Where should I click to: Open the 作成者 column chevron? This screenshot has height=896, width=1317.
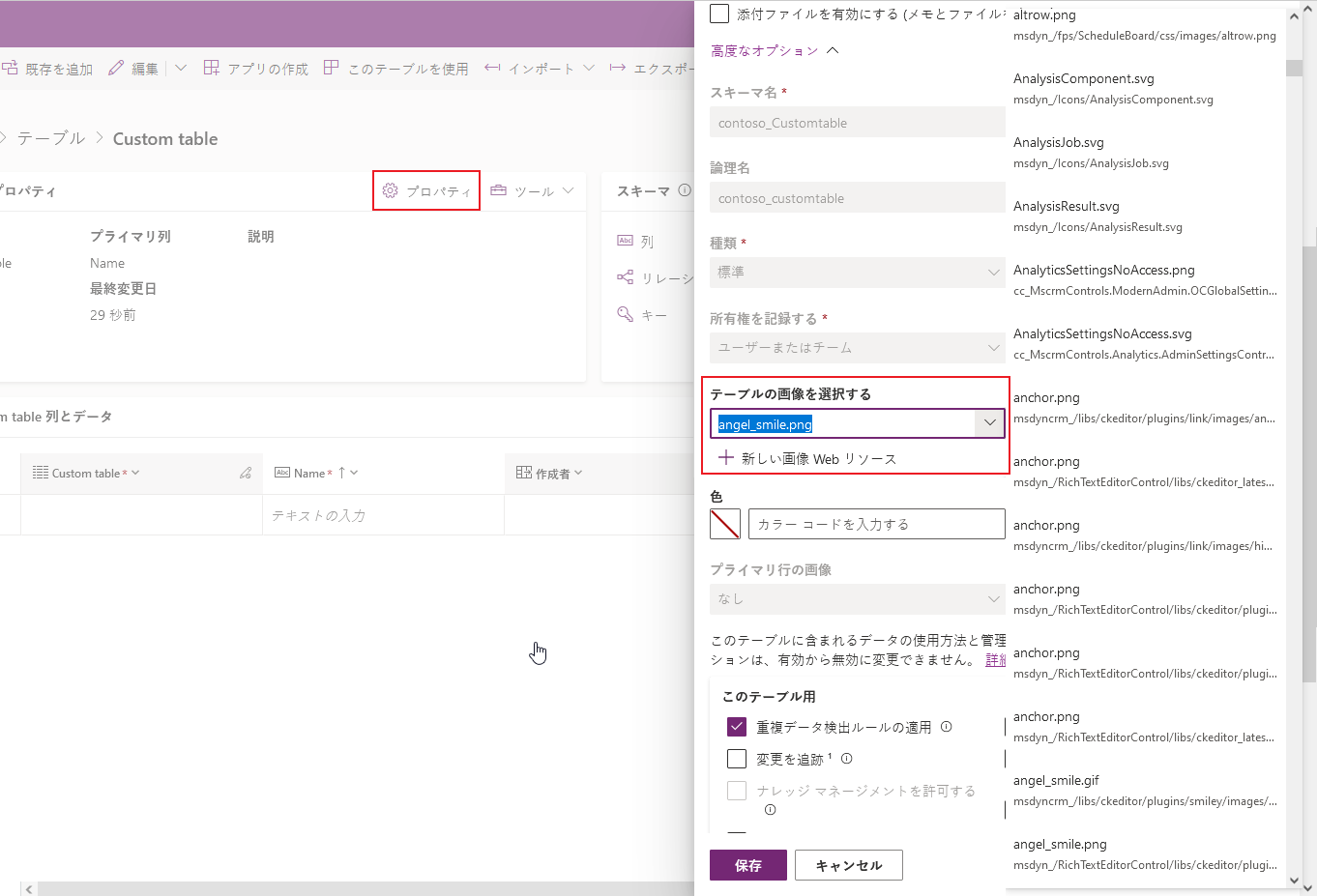coord(578,473)
